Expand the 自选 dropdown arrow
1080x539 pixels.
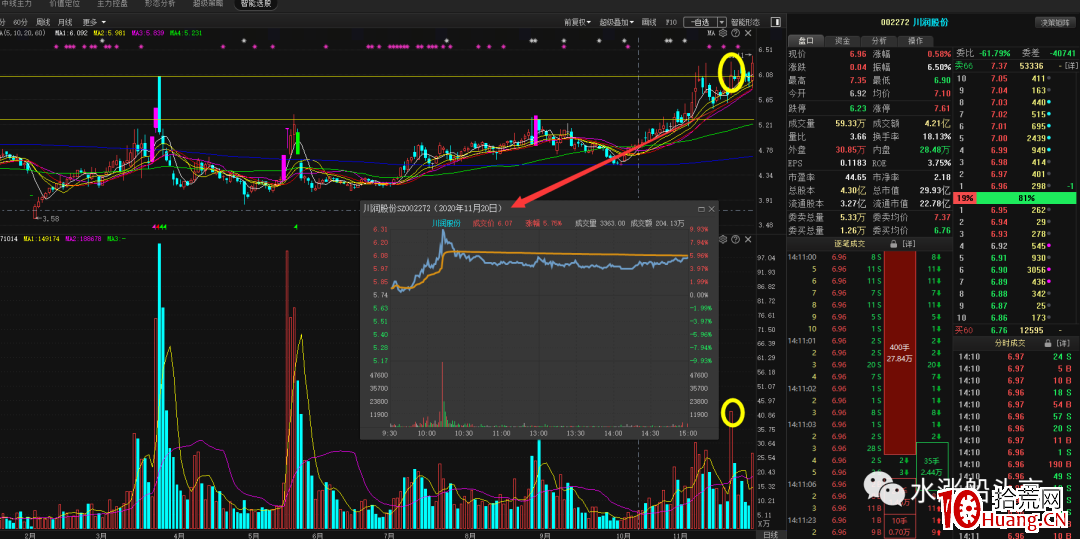[x=722, y=22]
